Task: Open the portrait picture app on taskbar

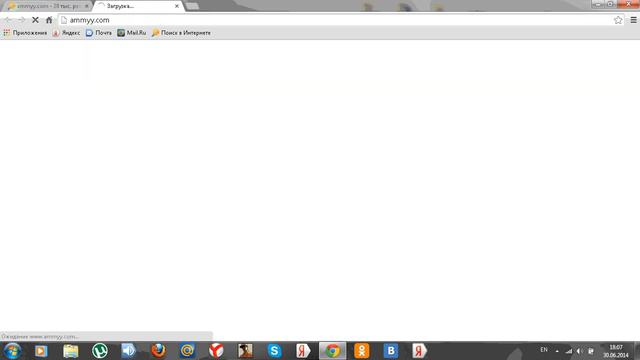Action: [245, 351]
